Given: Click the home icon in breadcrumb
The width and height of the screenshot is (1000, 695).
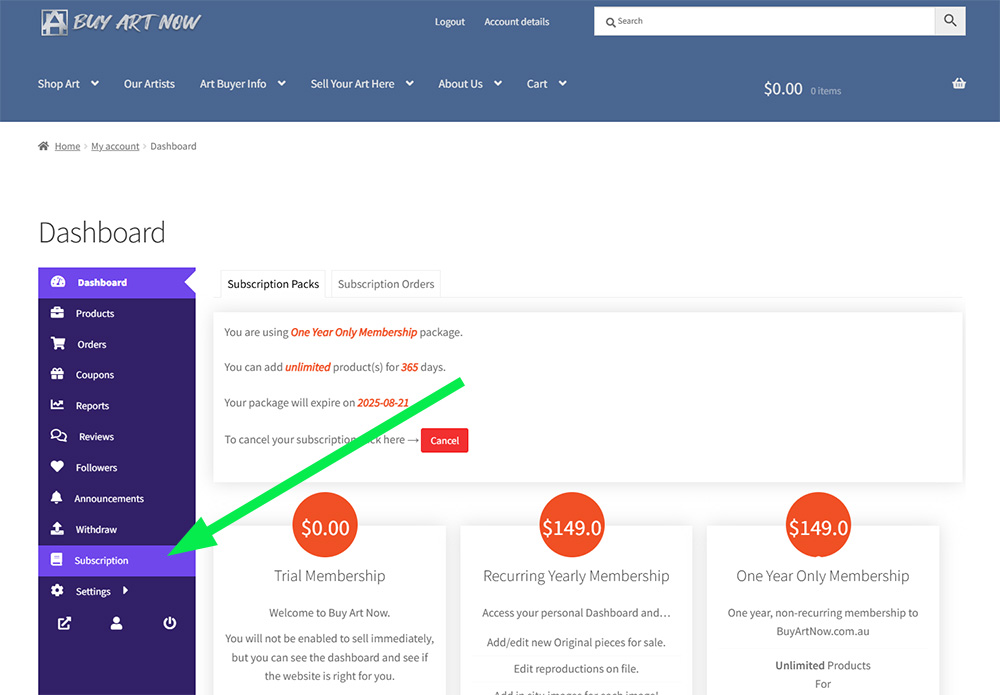Looking at the screenshot, I should coord(43,146).
